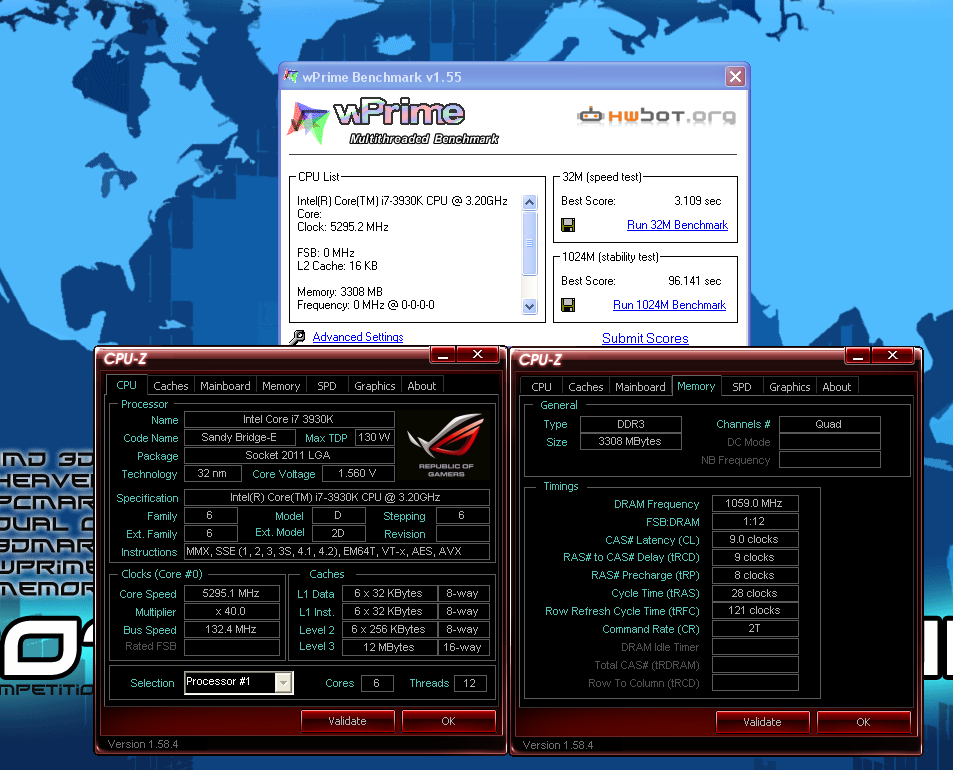Image resolution: width=953 pixels, height=770 pixels.
Task: Open the Processor #1 selection dropdown
Action: [283, 683]
